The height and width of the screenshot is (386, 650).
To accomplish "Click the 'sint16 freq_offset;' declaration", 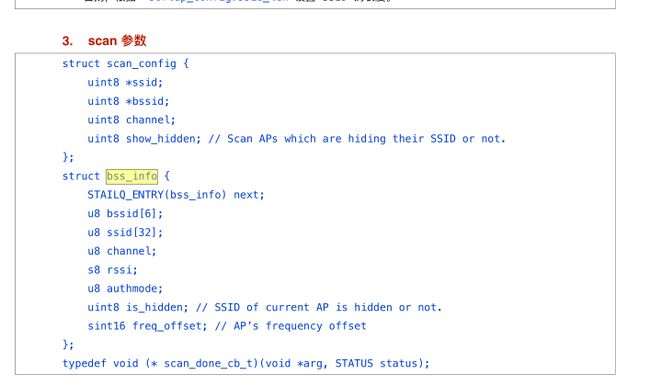I will (x=147, y=326).
